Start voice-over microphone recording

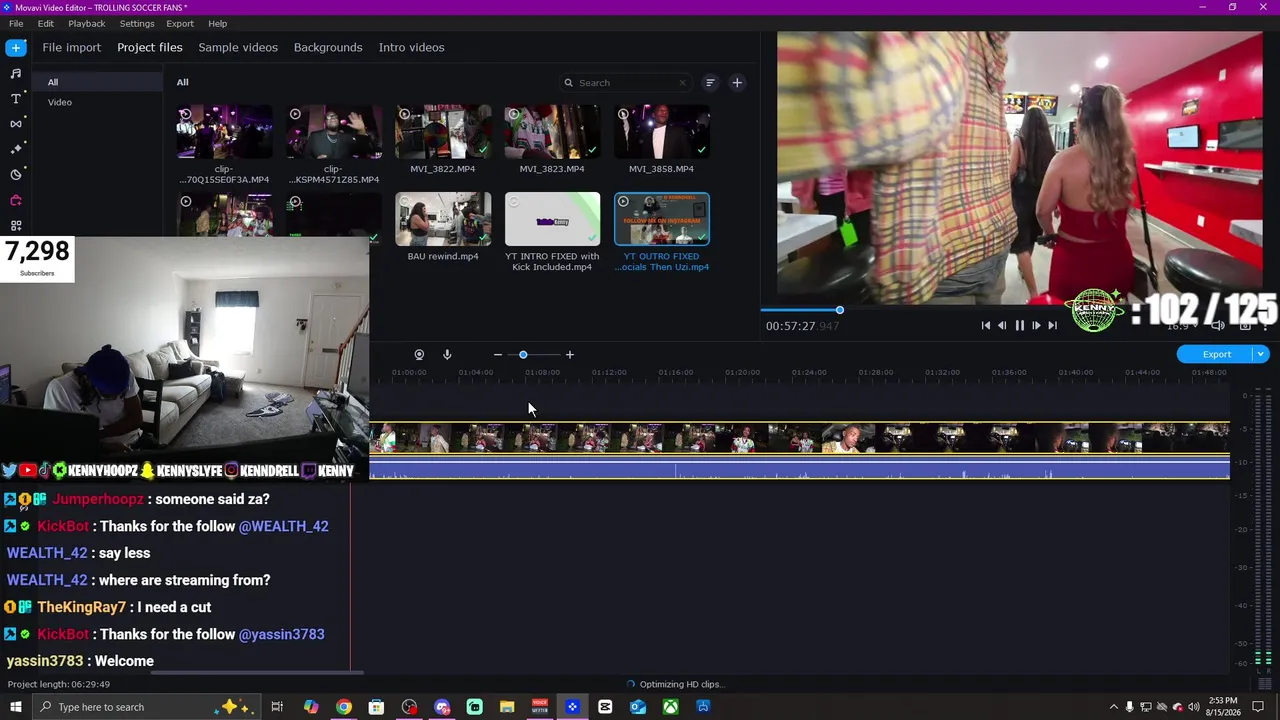447,355
